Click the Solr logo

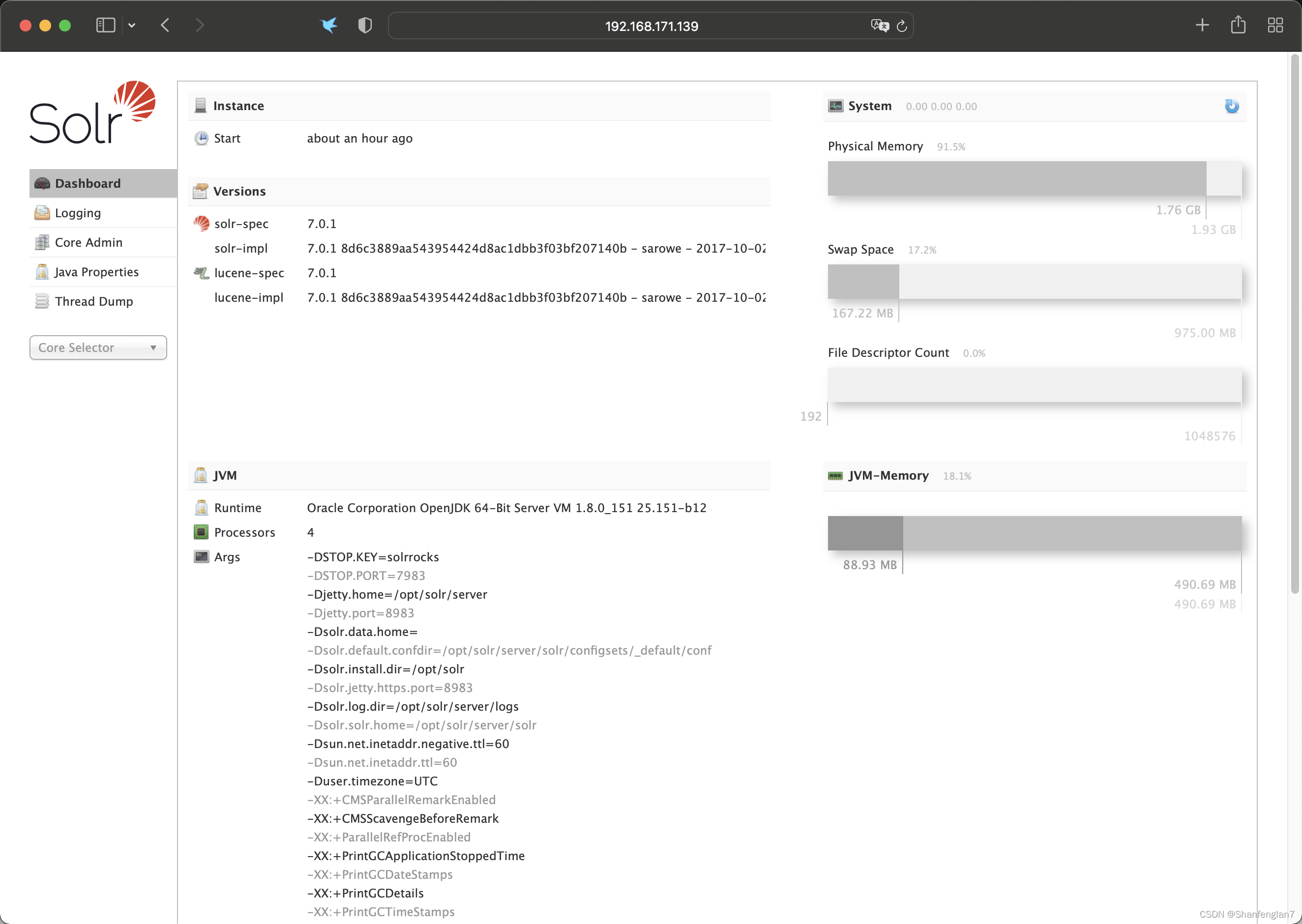point(91,114)
